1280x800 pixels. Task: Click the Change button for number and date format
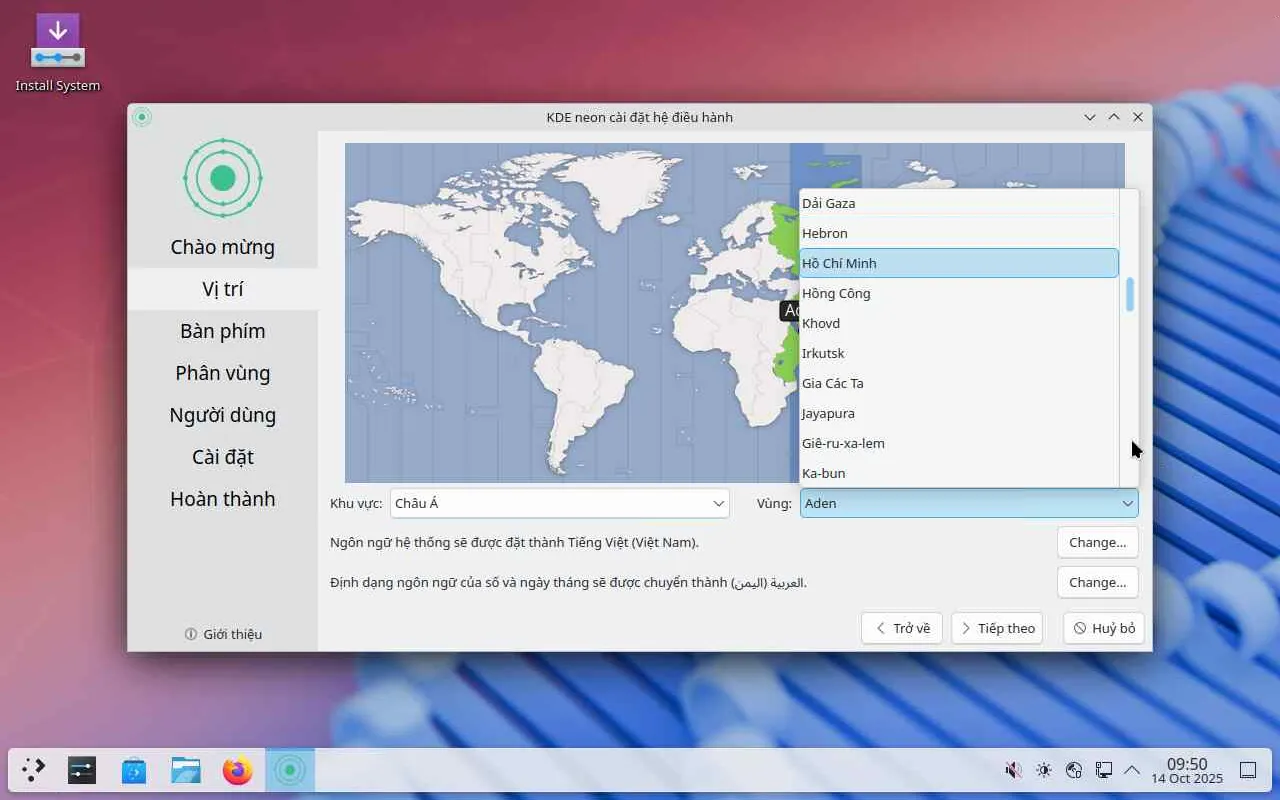click(1097, 582)
